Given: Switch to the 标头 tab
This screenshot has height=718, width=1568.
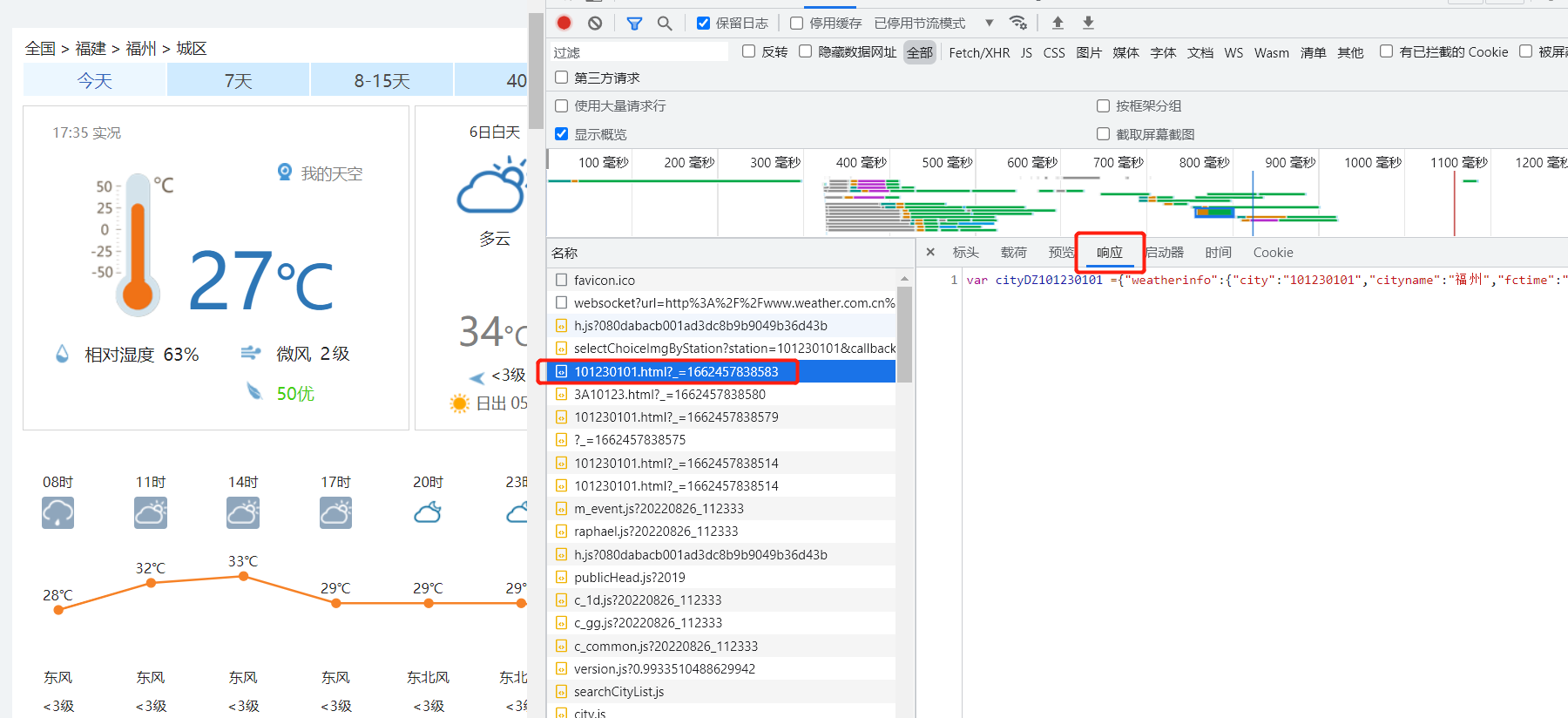Looking at the screenshot, I should pyautogui.click(x=965, y=253).
